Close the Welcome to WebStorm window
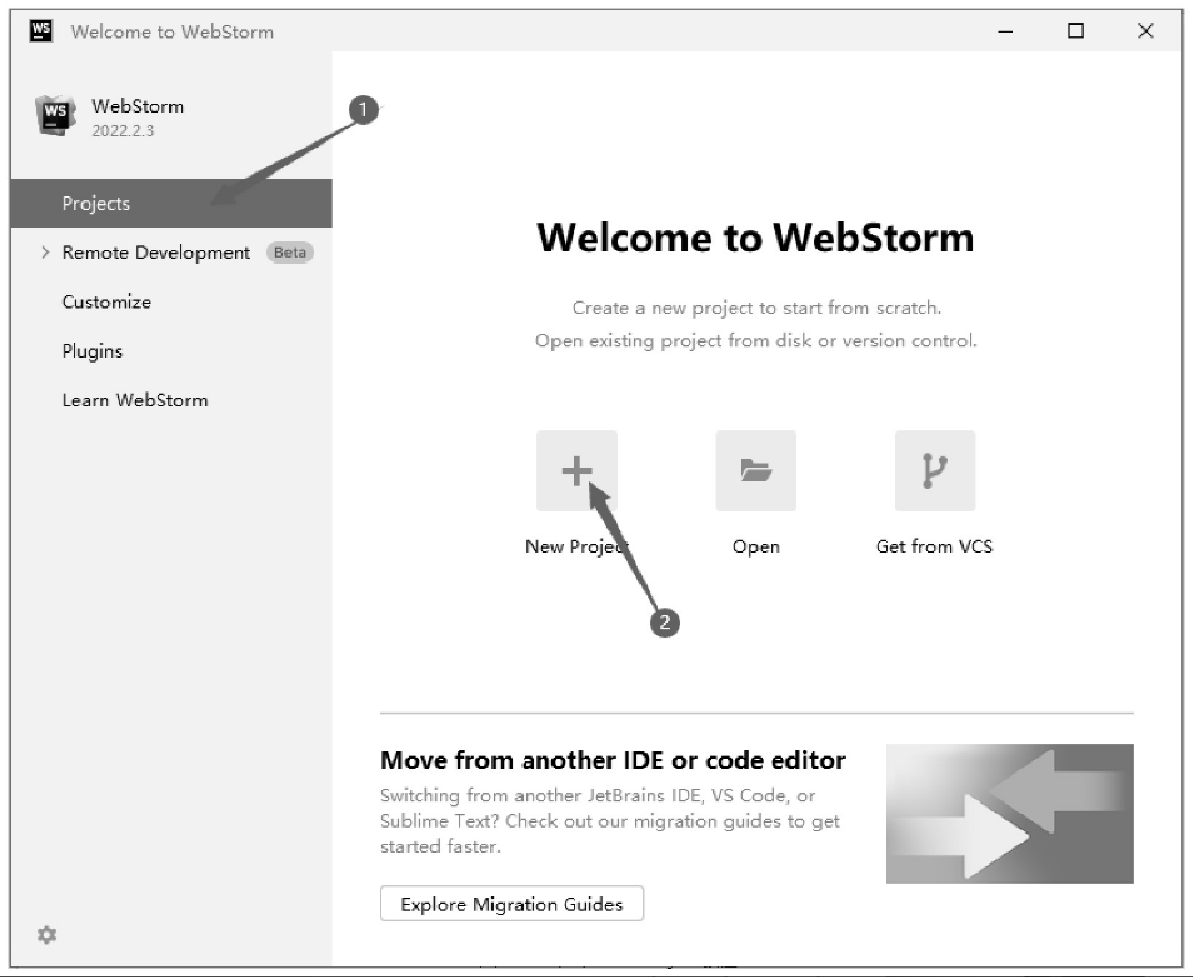This screenshot has width=1193, height=977. [1146, 31]
